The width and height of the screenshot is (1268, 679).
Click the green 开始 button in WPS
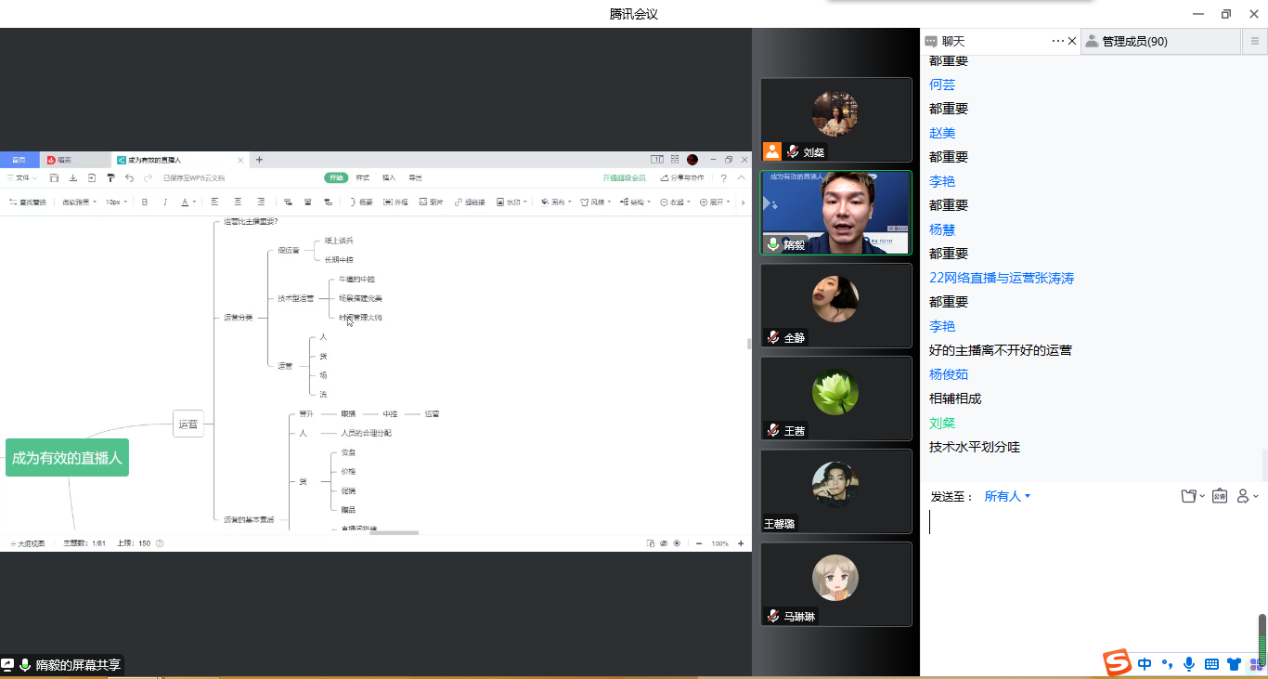pos(335,178)
